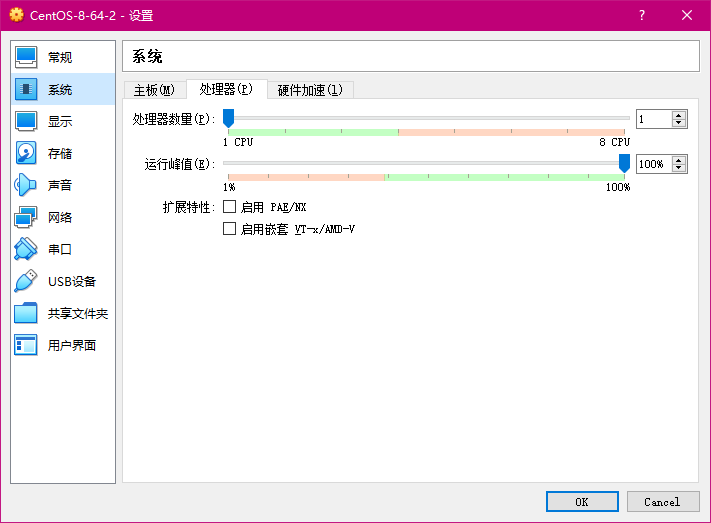Open the 网络 (Network) icon
711x523 pixels.
(x=26, y=217)
